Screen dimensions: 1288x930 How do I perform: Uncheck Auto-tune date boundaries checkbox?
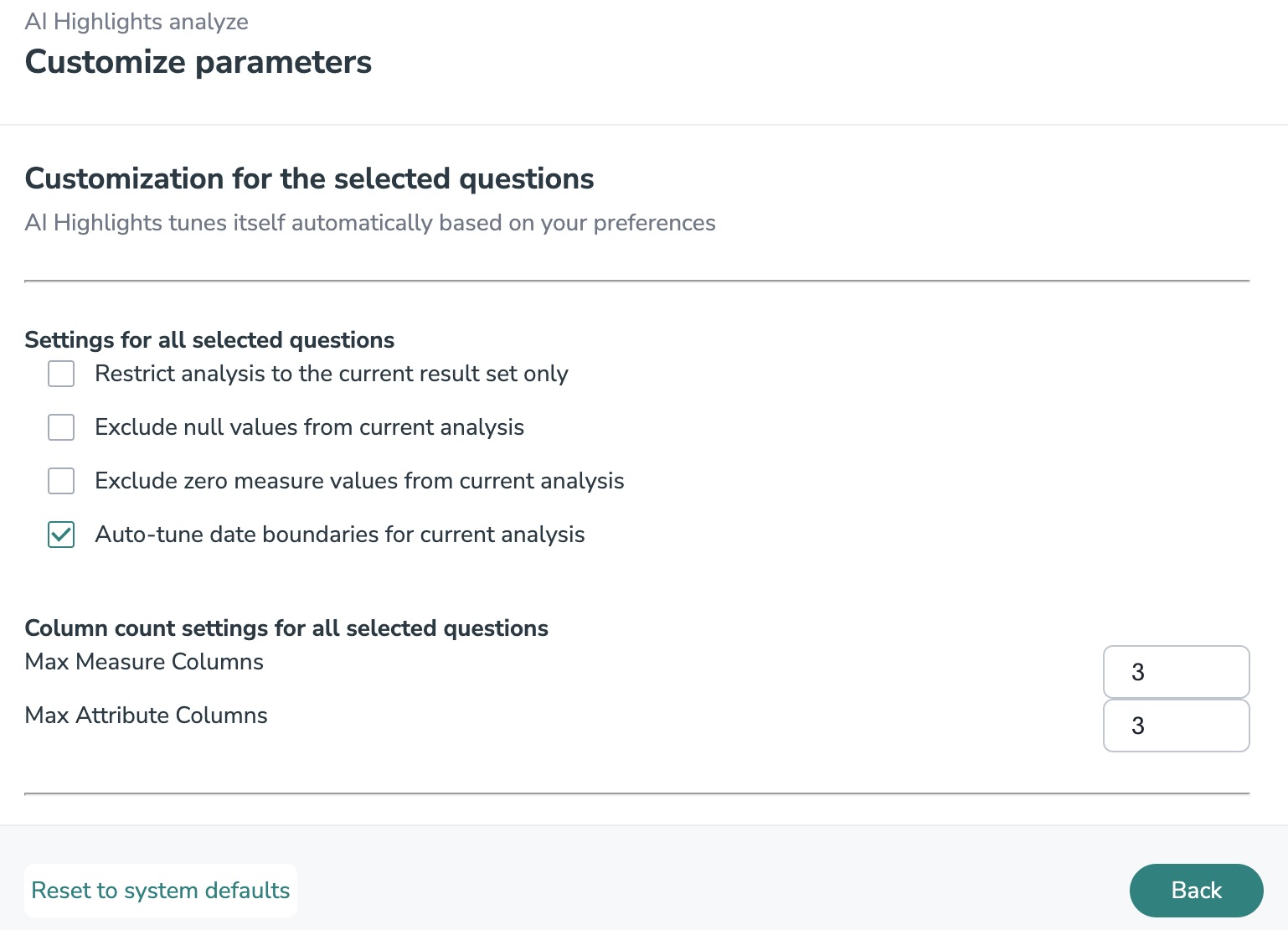[61, 535]
